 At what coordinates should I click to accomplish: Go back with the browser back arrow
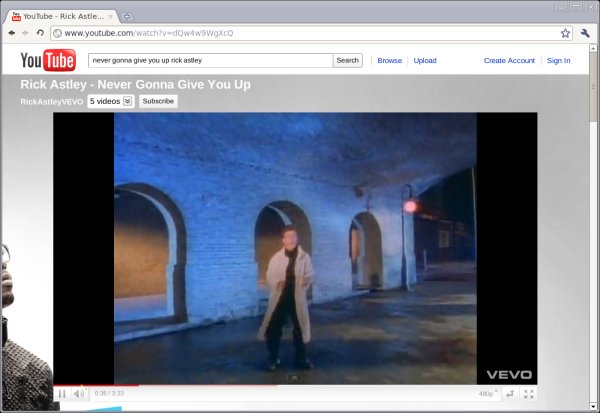[x=12, y=33]
